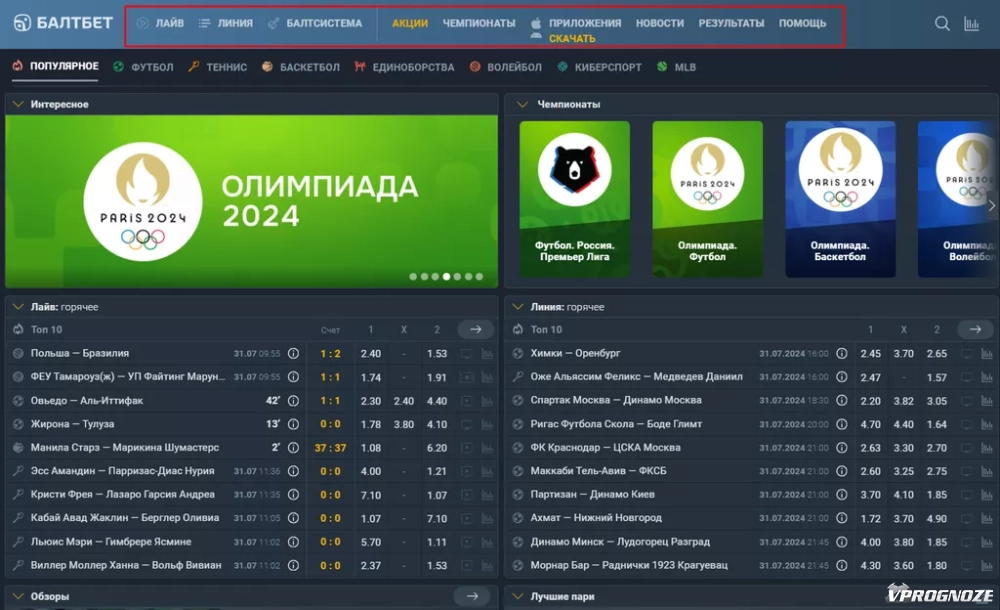Open stats icon for Химки — Оренбург row
This screenshot has width=1000, height=610.
988,354
